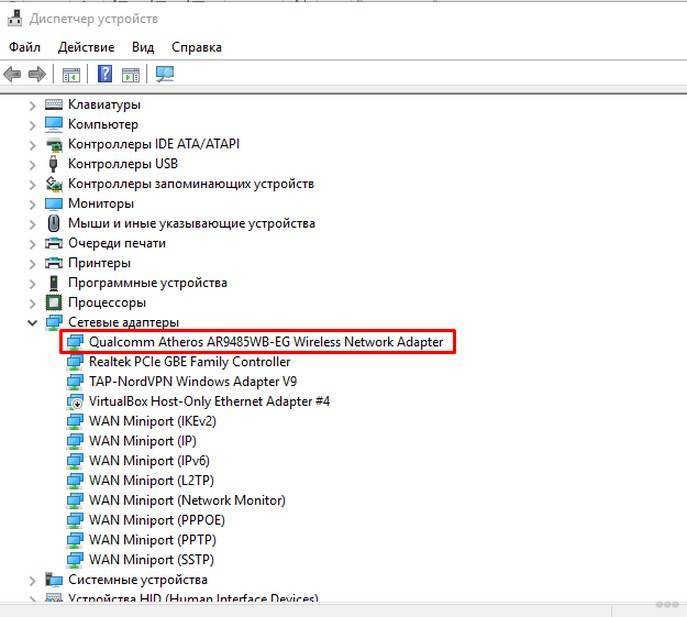Select WAN Miniport (Network Monitor)
Viewport: 687px width, 617px height.
[x=187, y=500]
